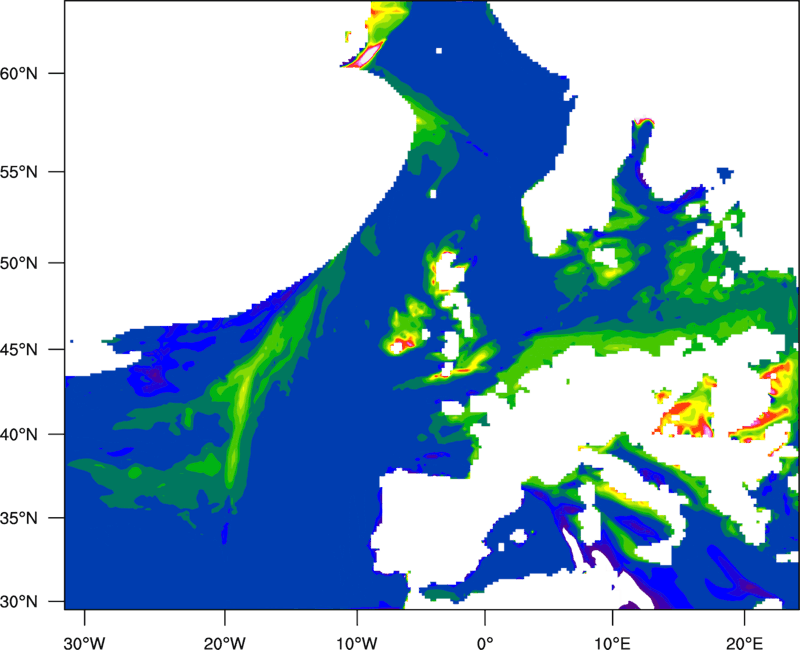Click the 60°N latitude label
Viewport: 800px width, 650px height.
point(19,73)
